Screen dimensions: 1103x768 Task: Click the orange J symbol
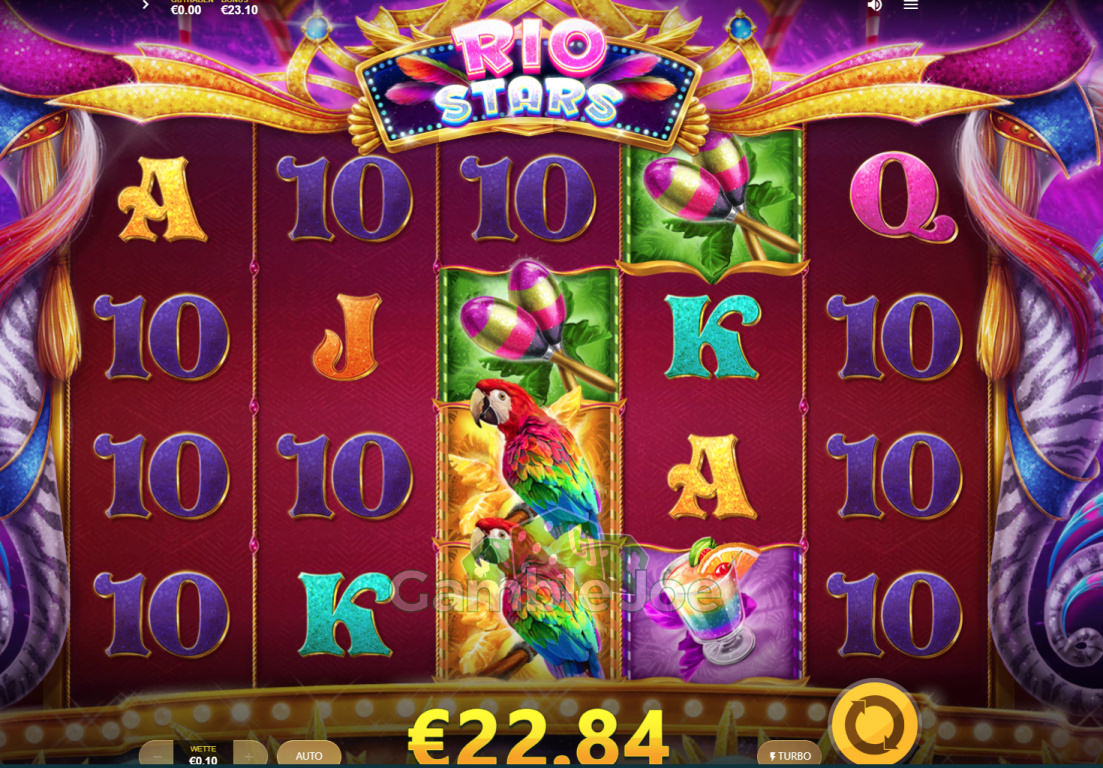(x=347, y=338)
